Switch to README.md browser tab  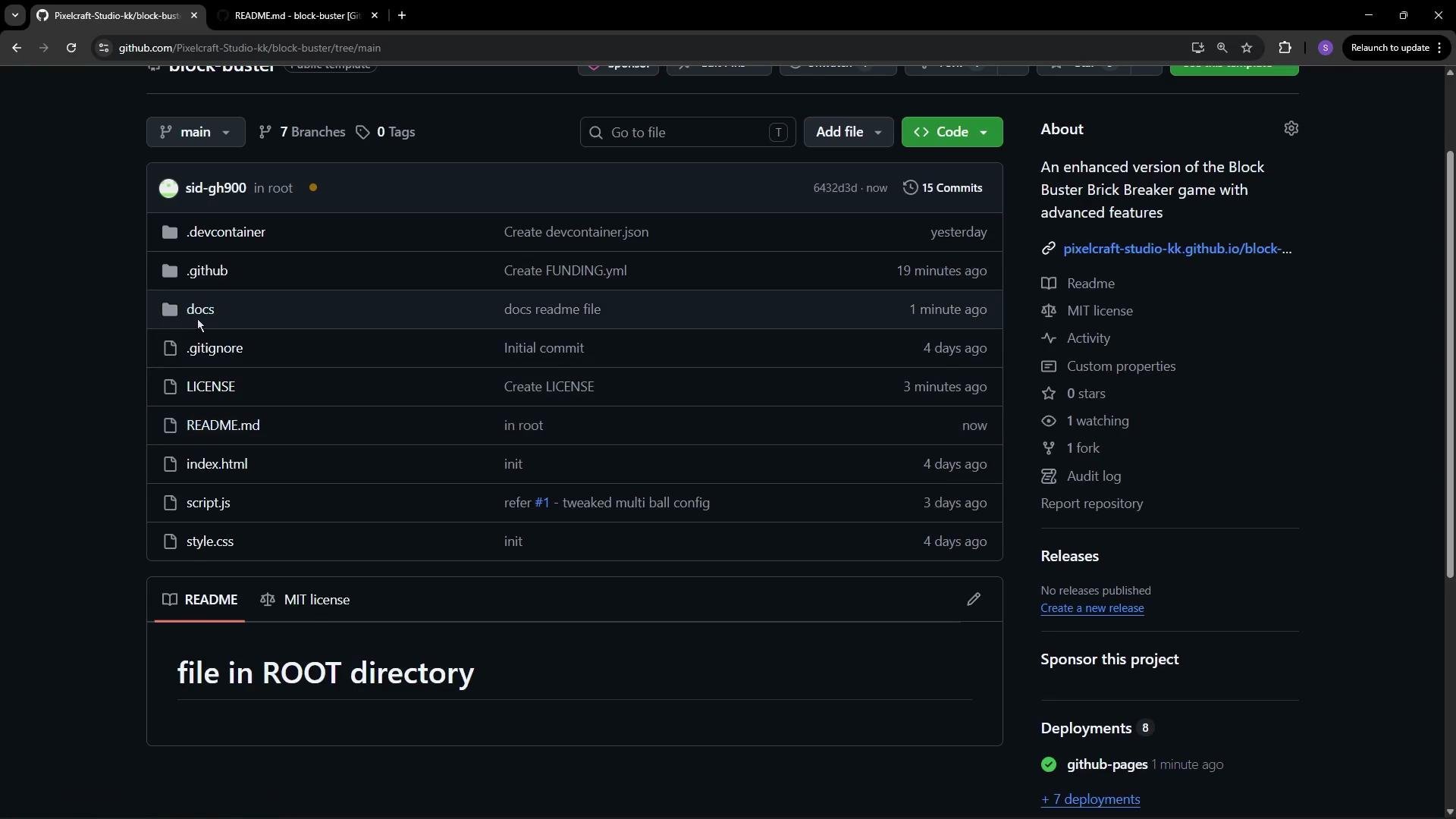point(297,15)
